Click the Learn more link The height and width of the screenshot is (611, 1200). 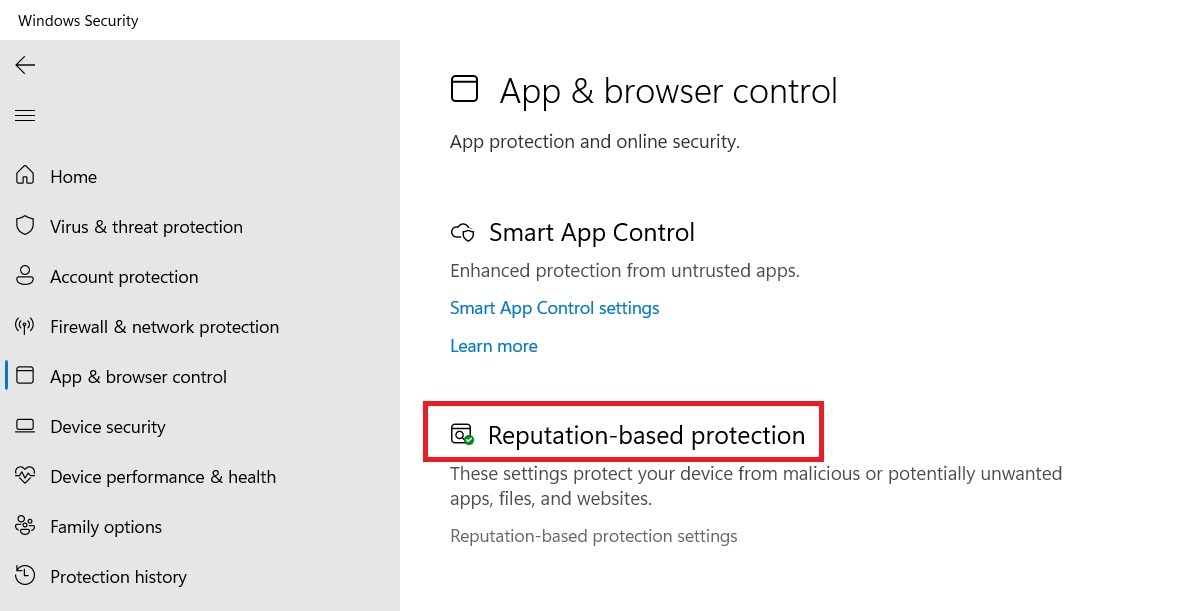pos(494,345)
